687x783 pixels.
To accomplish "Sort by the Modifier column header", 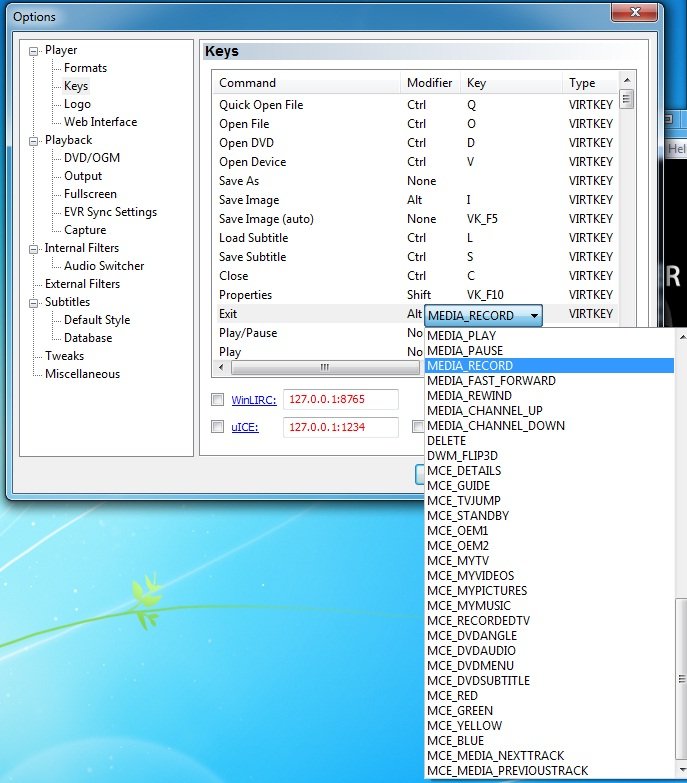I will (x=430, y=83).
